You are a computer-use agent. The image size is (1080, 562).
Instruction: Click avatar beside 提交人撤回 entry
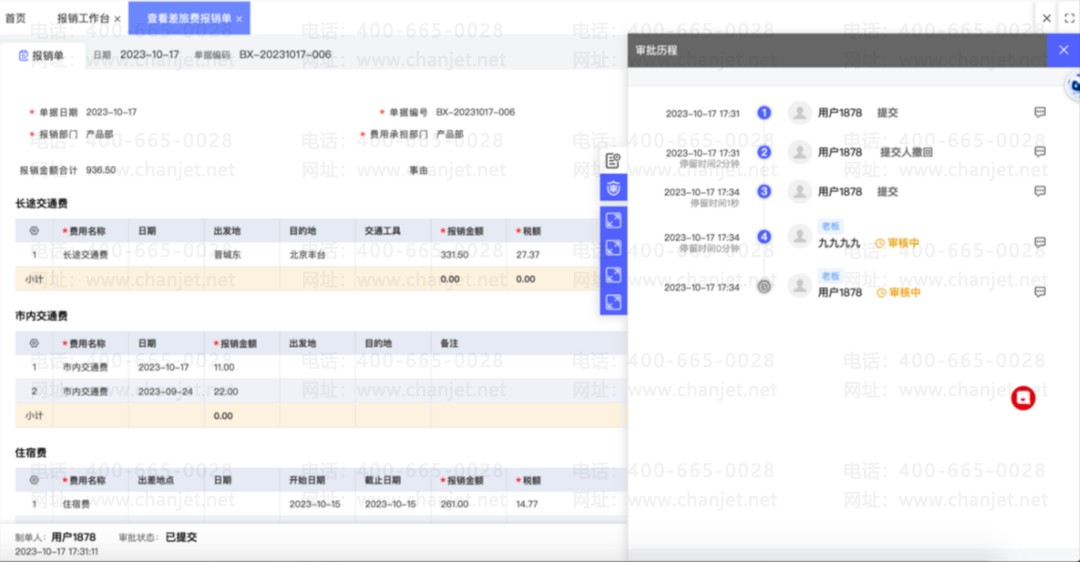[x=799, y=152]
